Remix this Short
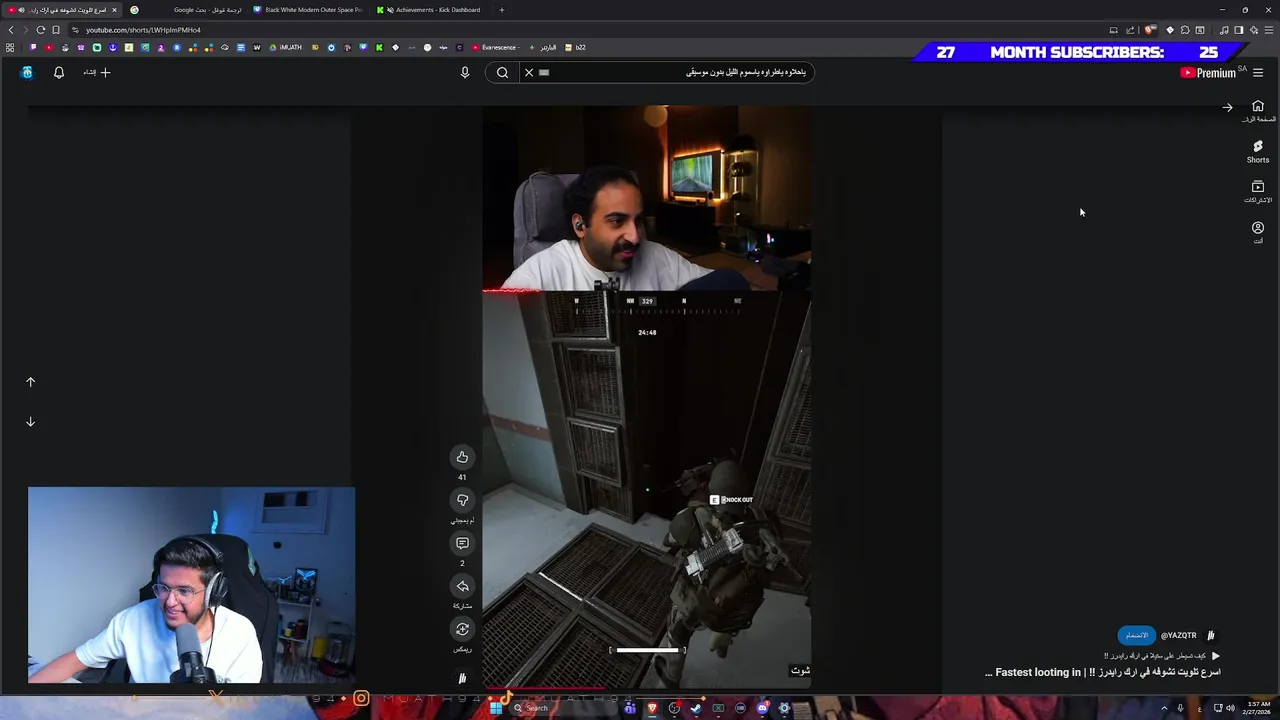 pos(462,629)
